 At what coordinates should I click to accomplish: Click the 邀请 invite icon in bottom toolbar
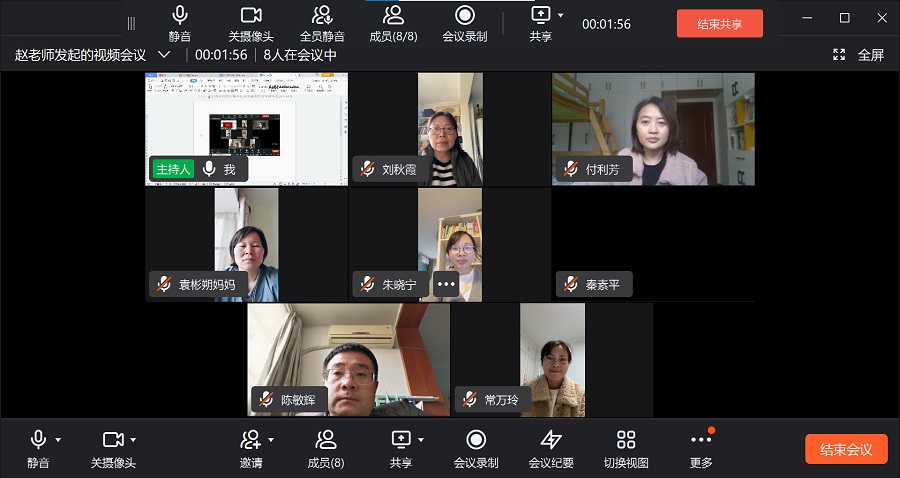[x=251, y=440]
